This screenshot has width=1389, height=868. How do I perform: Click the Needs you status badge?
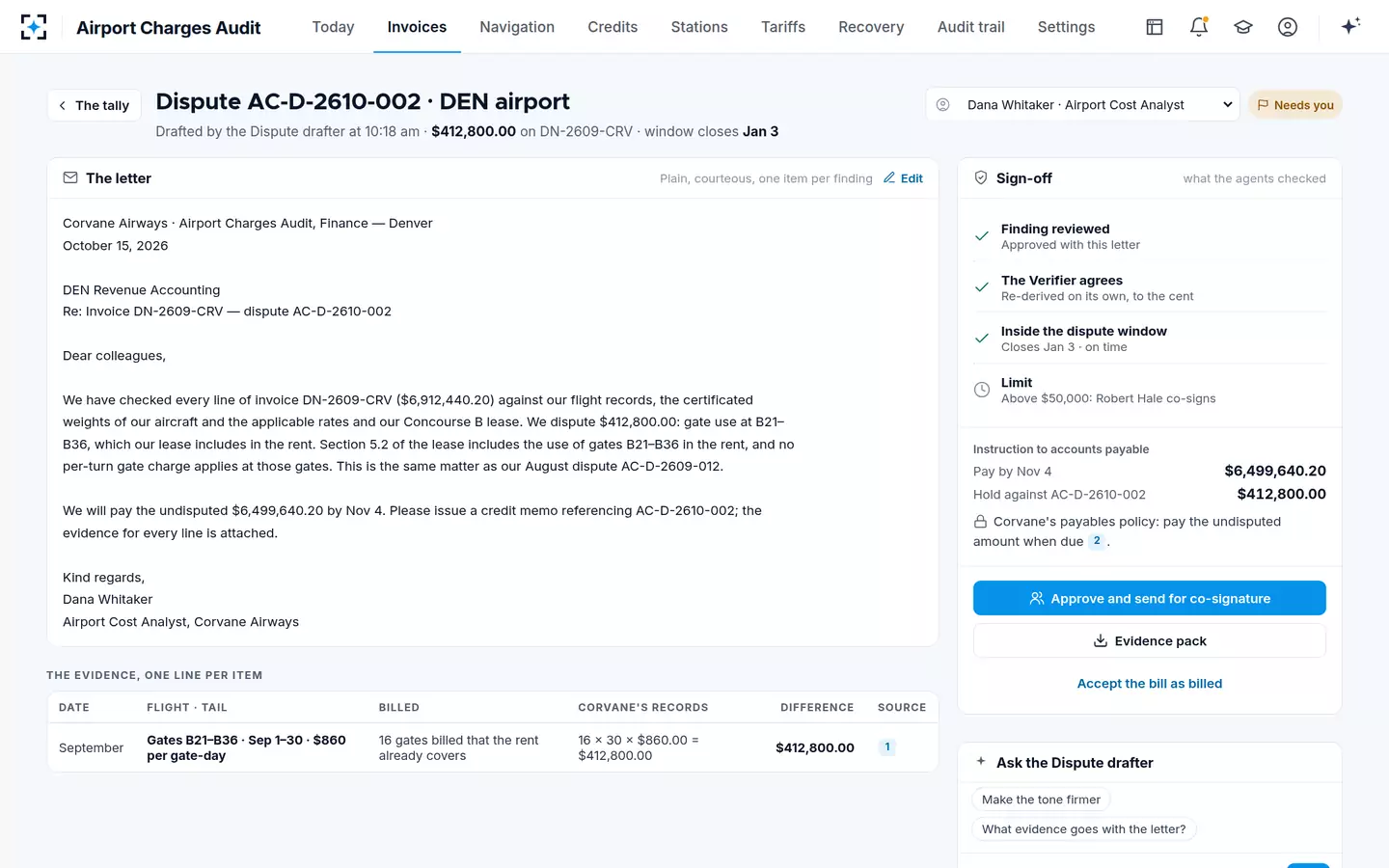[x=1295, y=105]
